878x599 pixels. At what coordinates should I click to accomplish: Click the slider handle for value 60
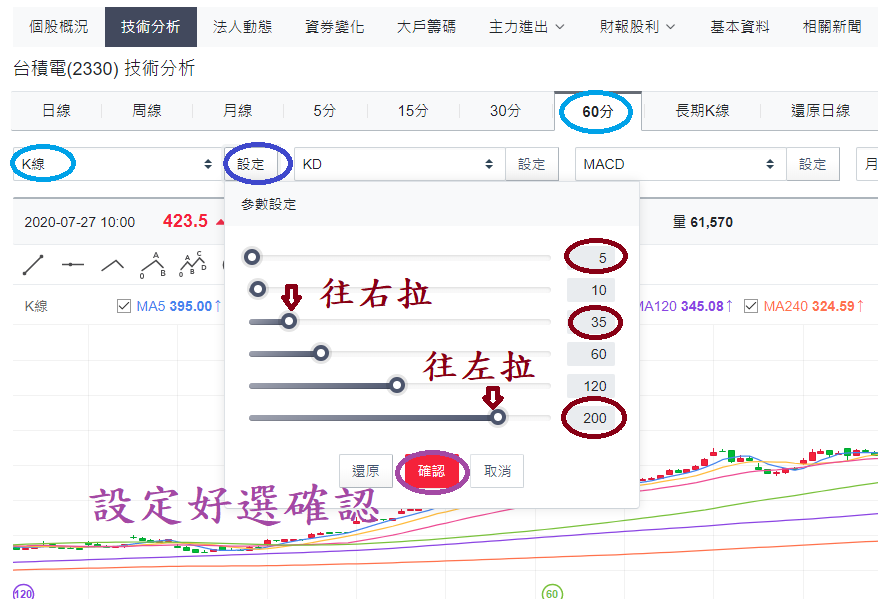321,353
